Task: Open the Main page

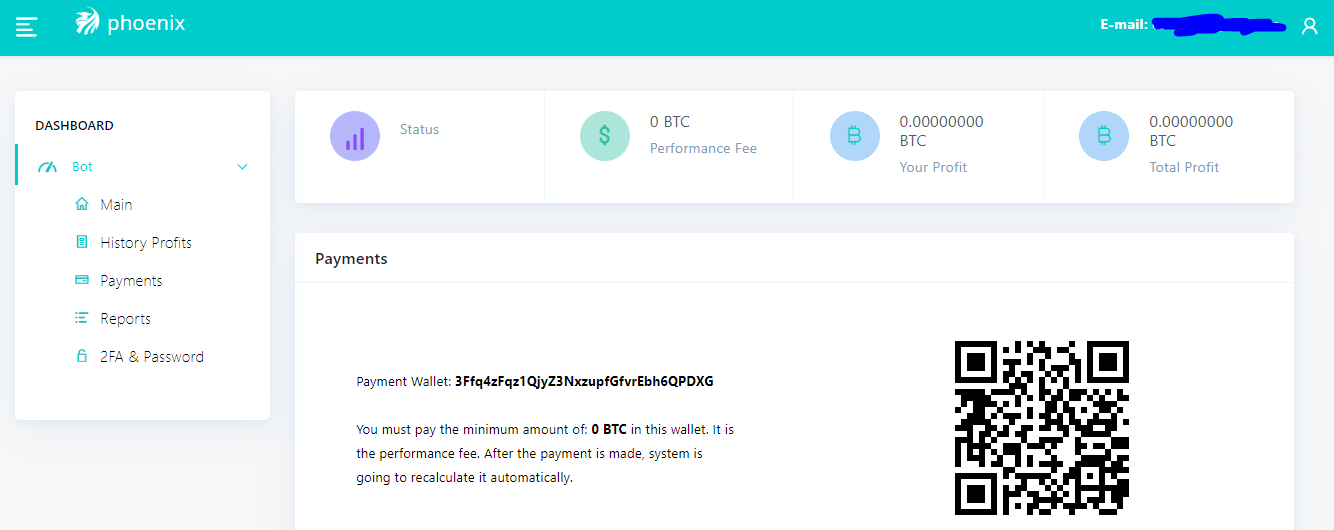Action: (x=116, y=204)
